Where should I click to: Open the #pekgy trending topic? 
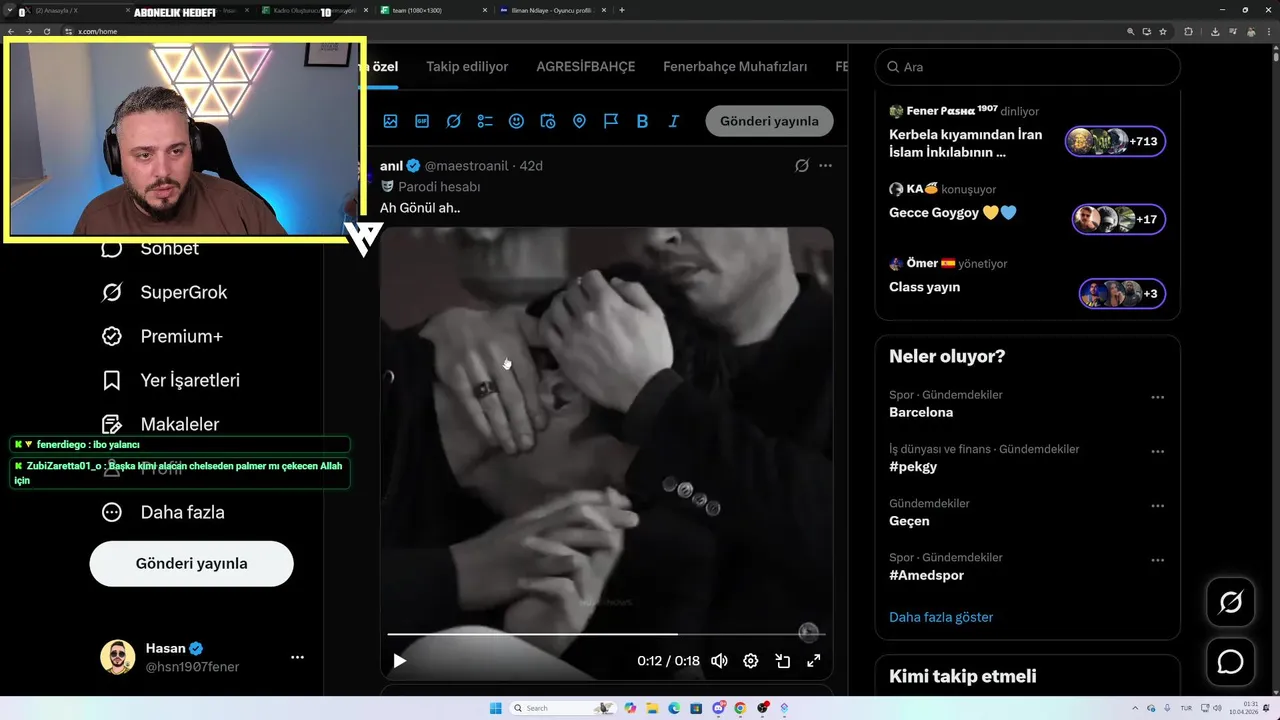coord(913,467)
